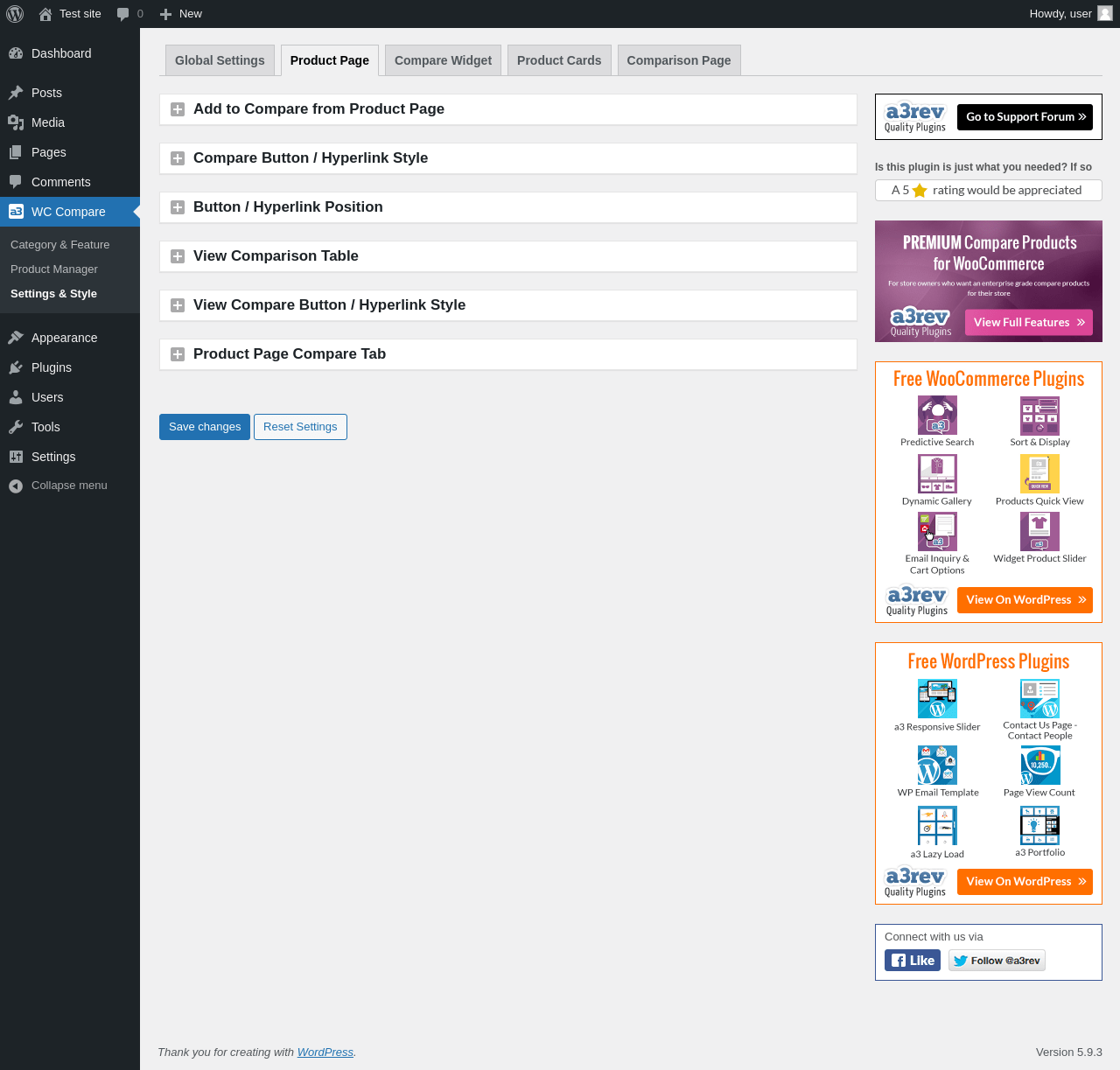This screenshot has width=1120, height=1070.
Task: Click the Plugins plug icon
Action: point(16,367)
